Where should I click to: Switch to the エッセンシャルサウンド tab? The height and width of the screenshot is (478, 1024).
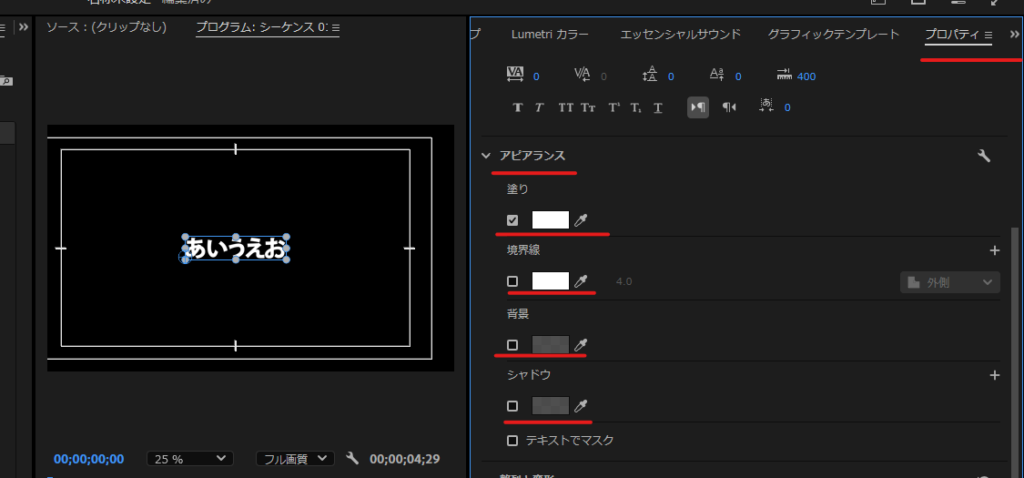681,34
